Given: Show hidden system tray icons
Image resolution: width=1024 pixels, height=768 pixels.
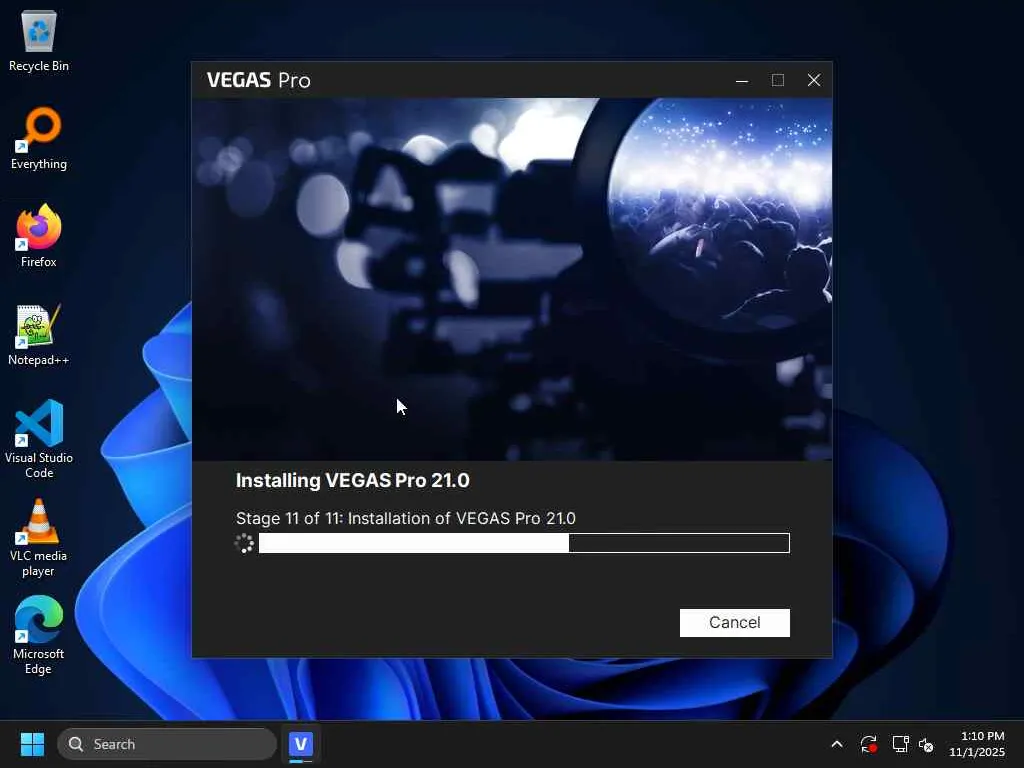Looking at the screenshot, I should [x=837, y=744].
